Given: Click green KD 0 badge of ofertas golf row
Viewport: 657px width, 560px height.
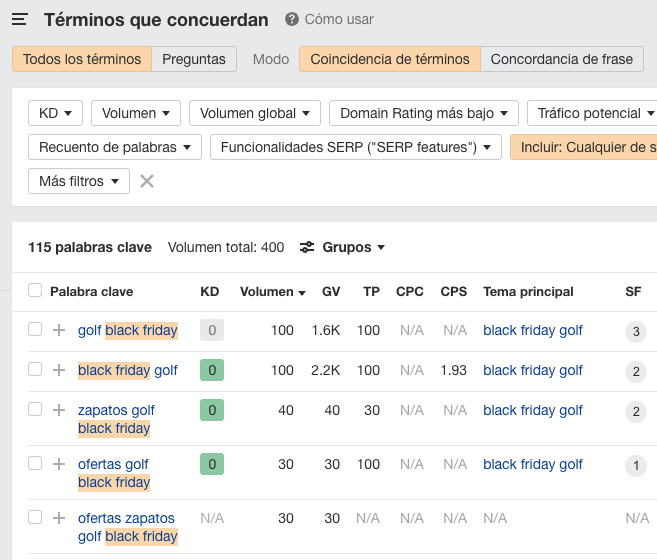Looking at the screenshot, I should (x=212, y=464).
